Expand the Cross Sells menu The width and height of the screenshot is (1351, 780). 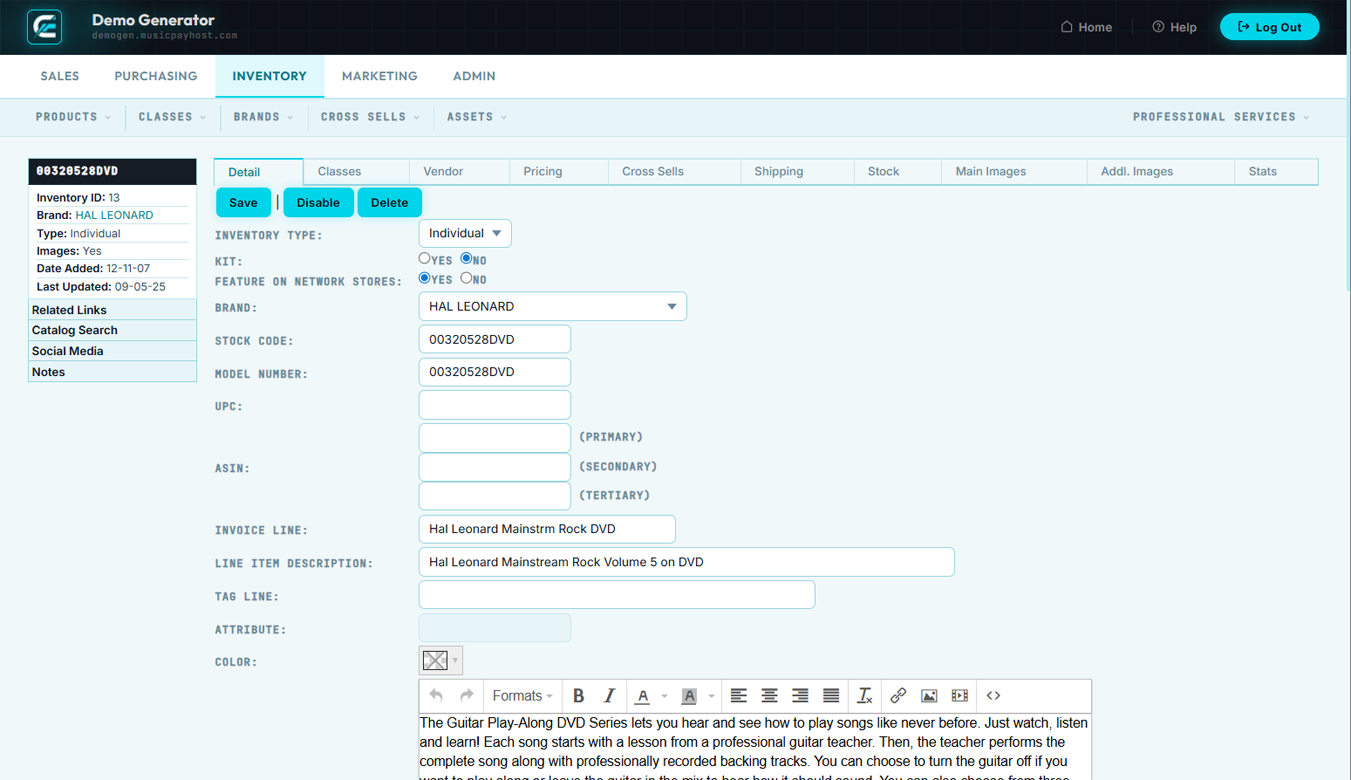370,117
